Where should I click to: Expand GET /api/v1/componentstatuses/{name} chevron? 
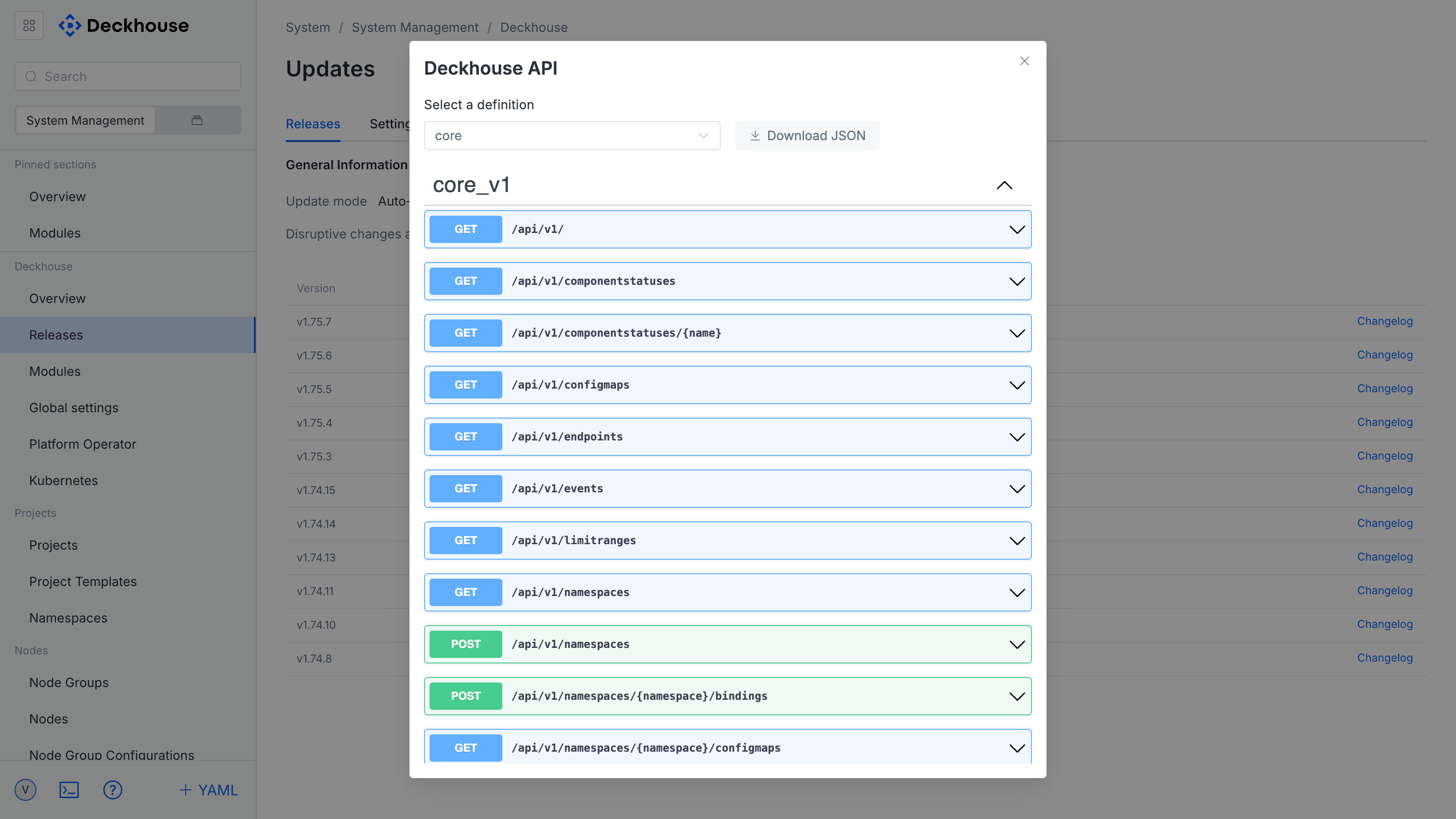[1017, 334]
